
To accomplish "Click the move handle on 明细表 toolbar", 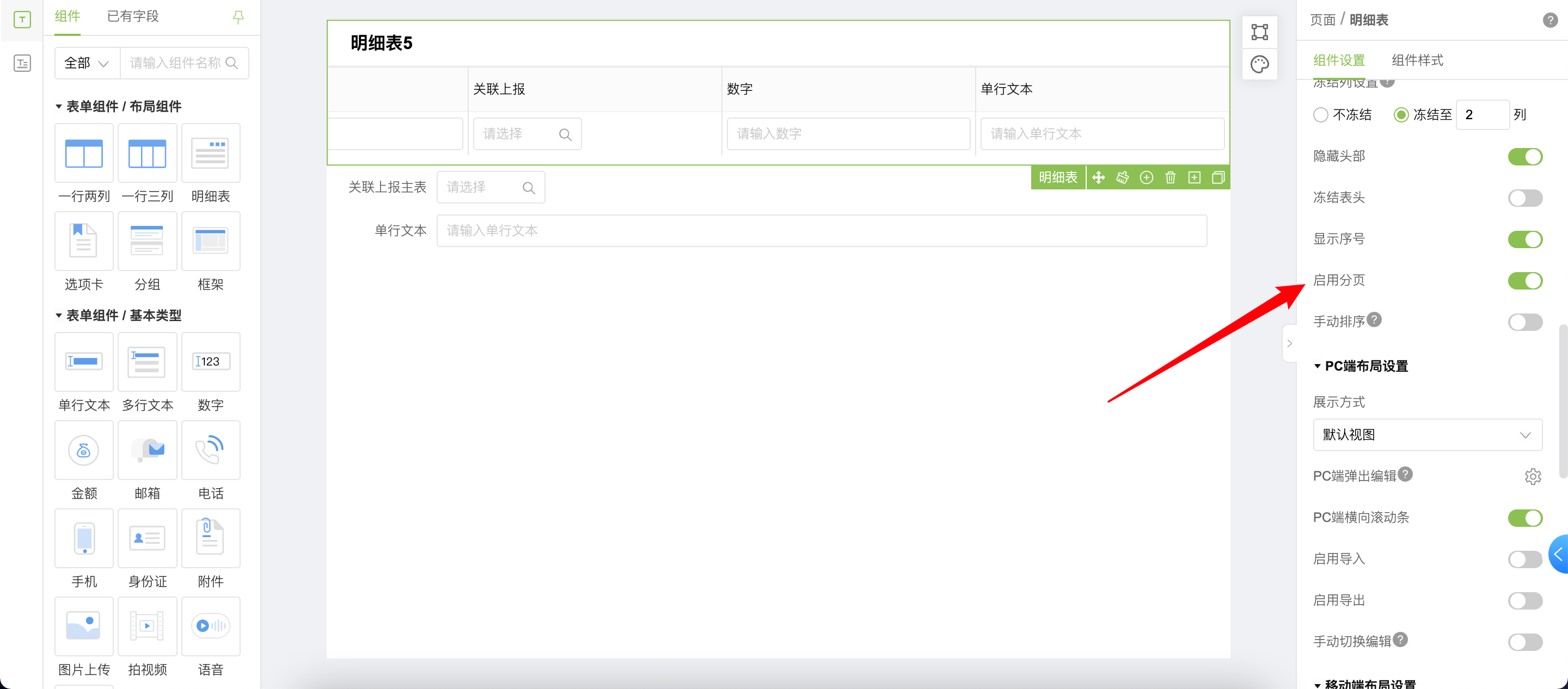I will (x=1099, y=177).
